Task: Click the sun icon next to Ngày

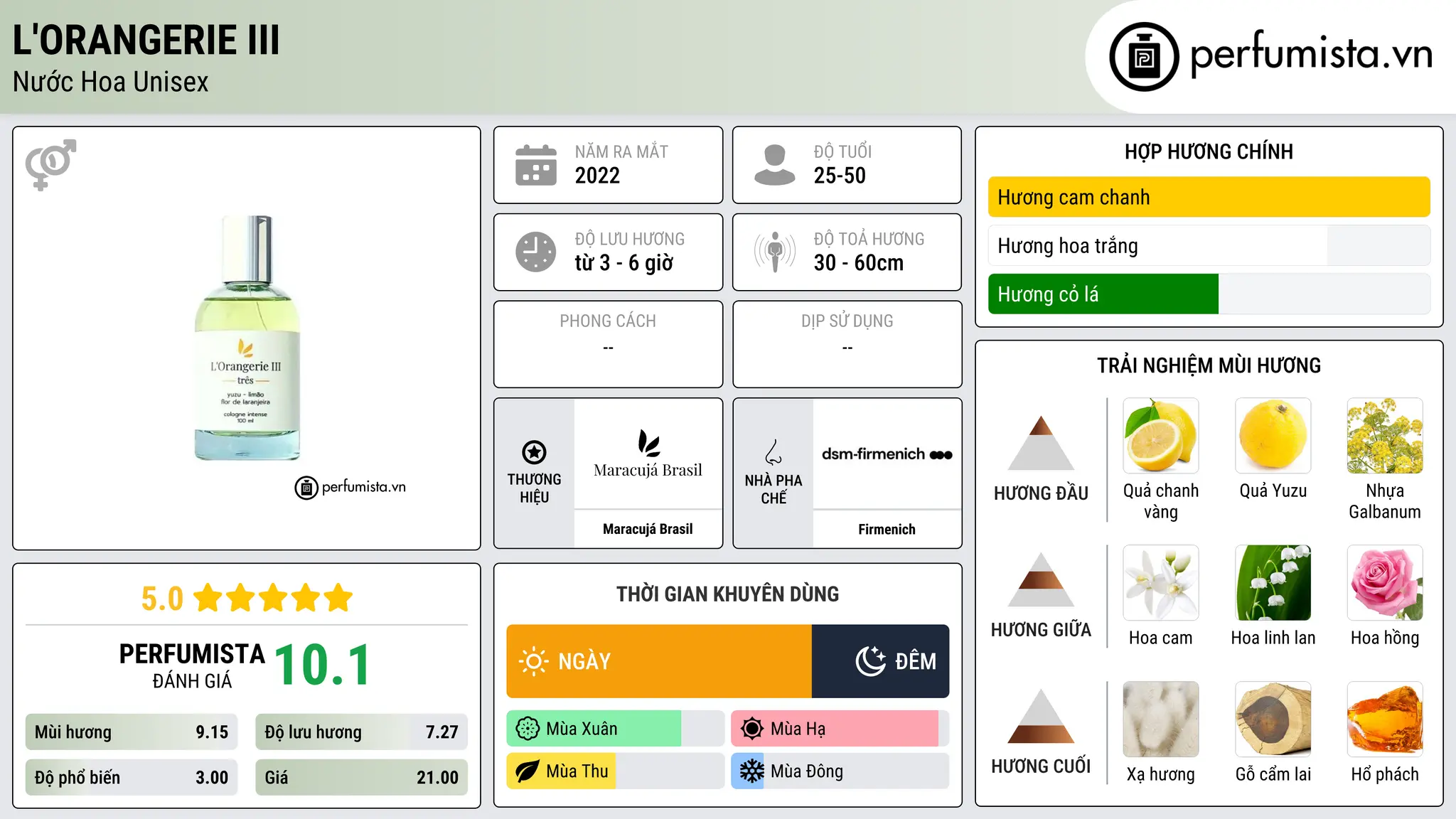Action: [533, 661]
